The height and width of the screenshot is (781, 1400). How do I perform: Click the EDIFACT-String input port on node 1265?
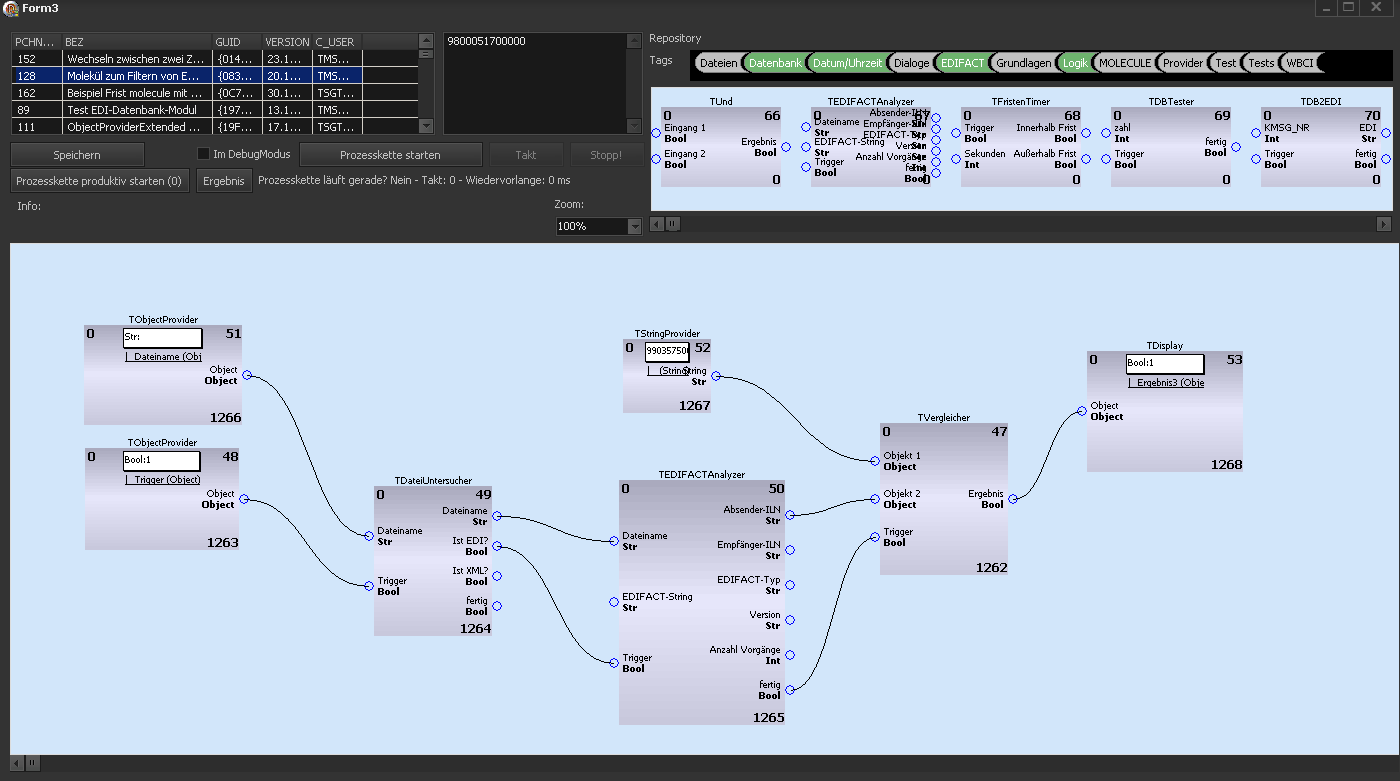(x=614, y=602)
